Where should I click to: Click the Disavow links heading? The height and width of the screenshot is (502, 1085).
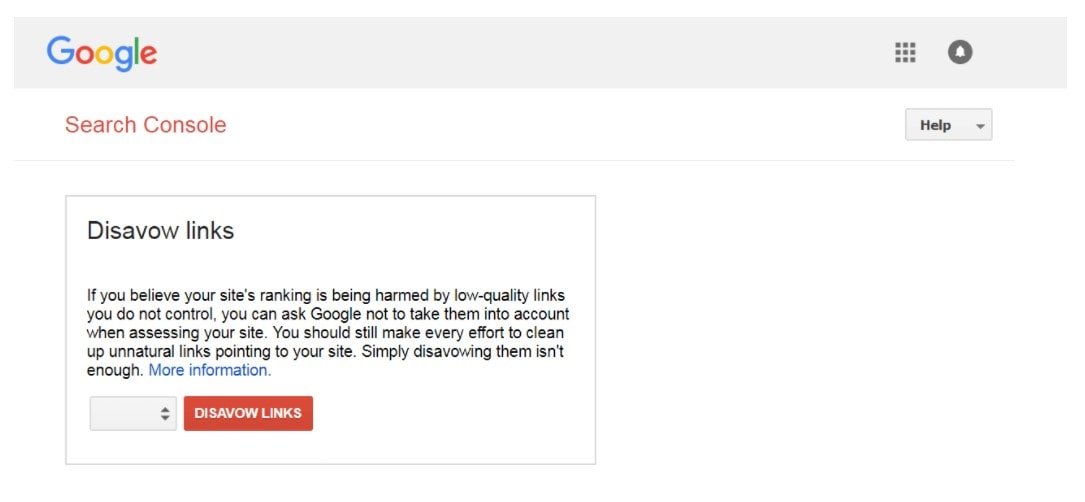click(x=160, y=231)
